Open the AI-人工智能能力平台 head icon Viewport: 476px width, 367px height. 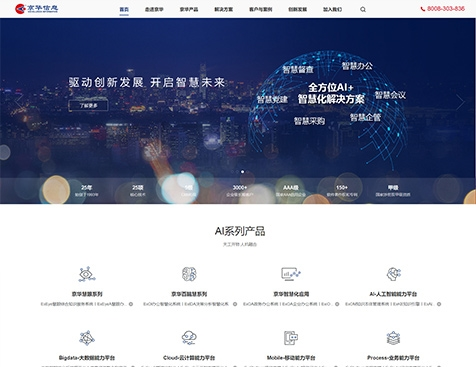click(x=393, y=274)
